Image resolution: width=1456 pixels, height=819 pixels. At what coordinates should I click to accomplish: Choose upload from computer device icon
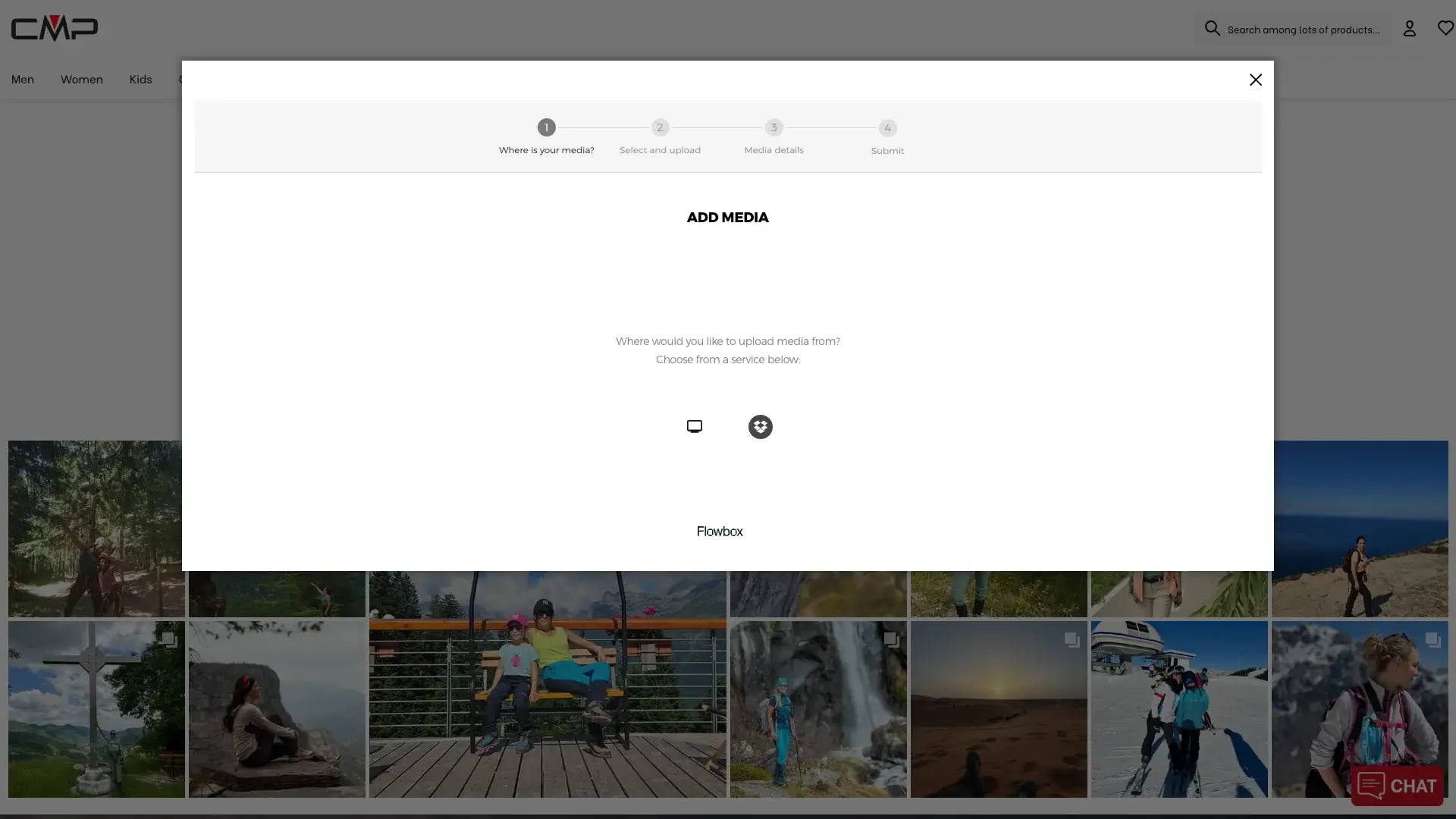(694, 427)
